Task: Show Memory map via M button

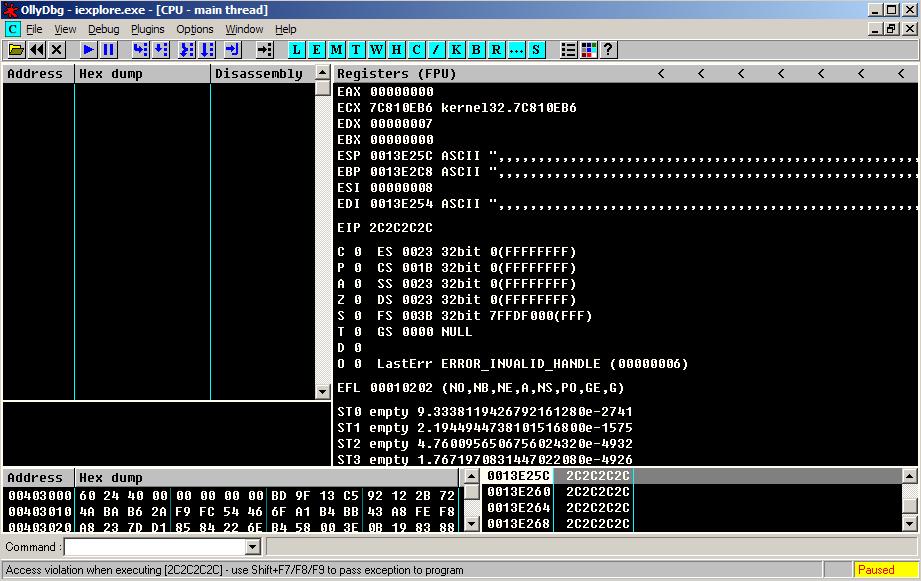Action: (x=337, y=50)
